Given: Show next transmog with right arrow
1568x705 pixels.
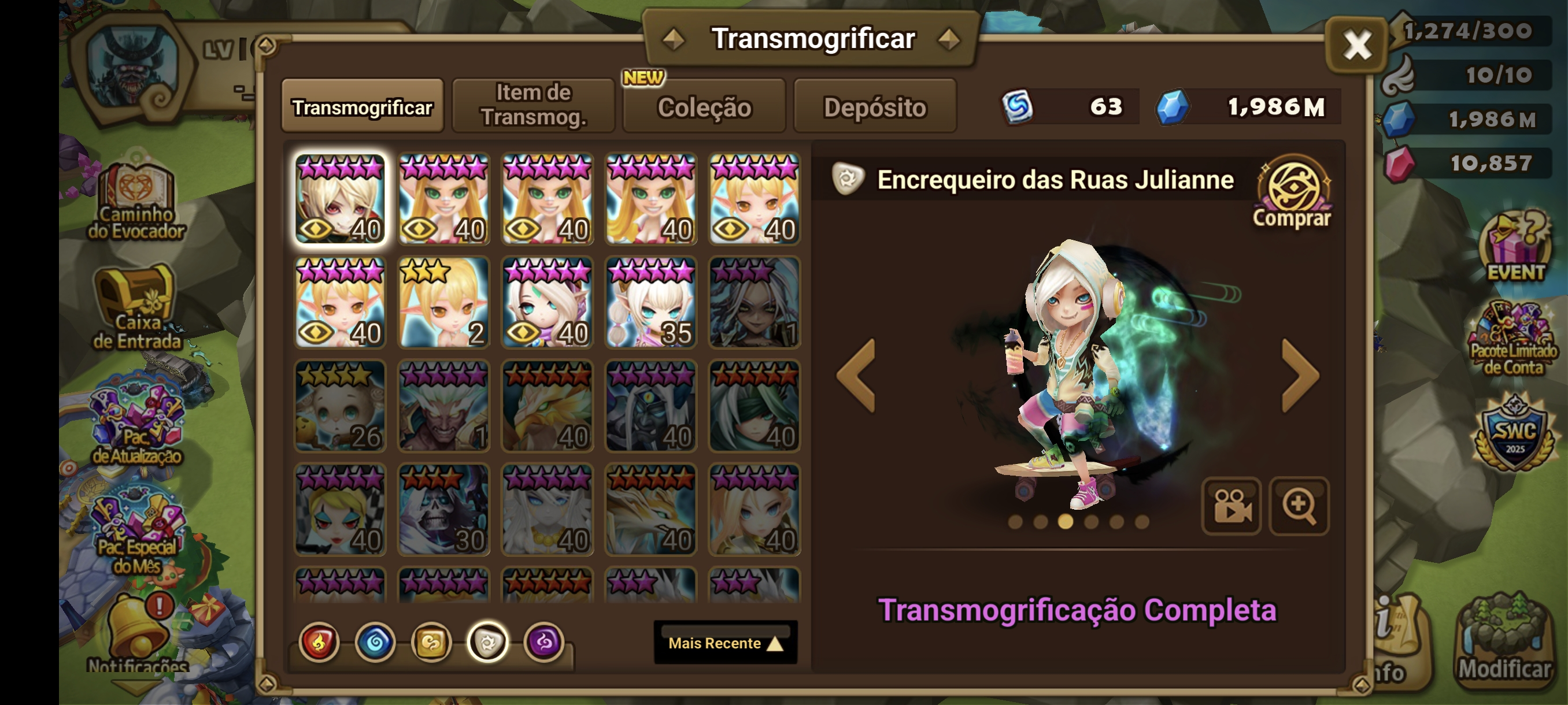Looking at the screenshot, I should pos(1300,376).
